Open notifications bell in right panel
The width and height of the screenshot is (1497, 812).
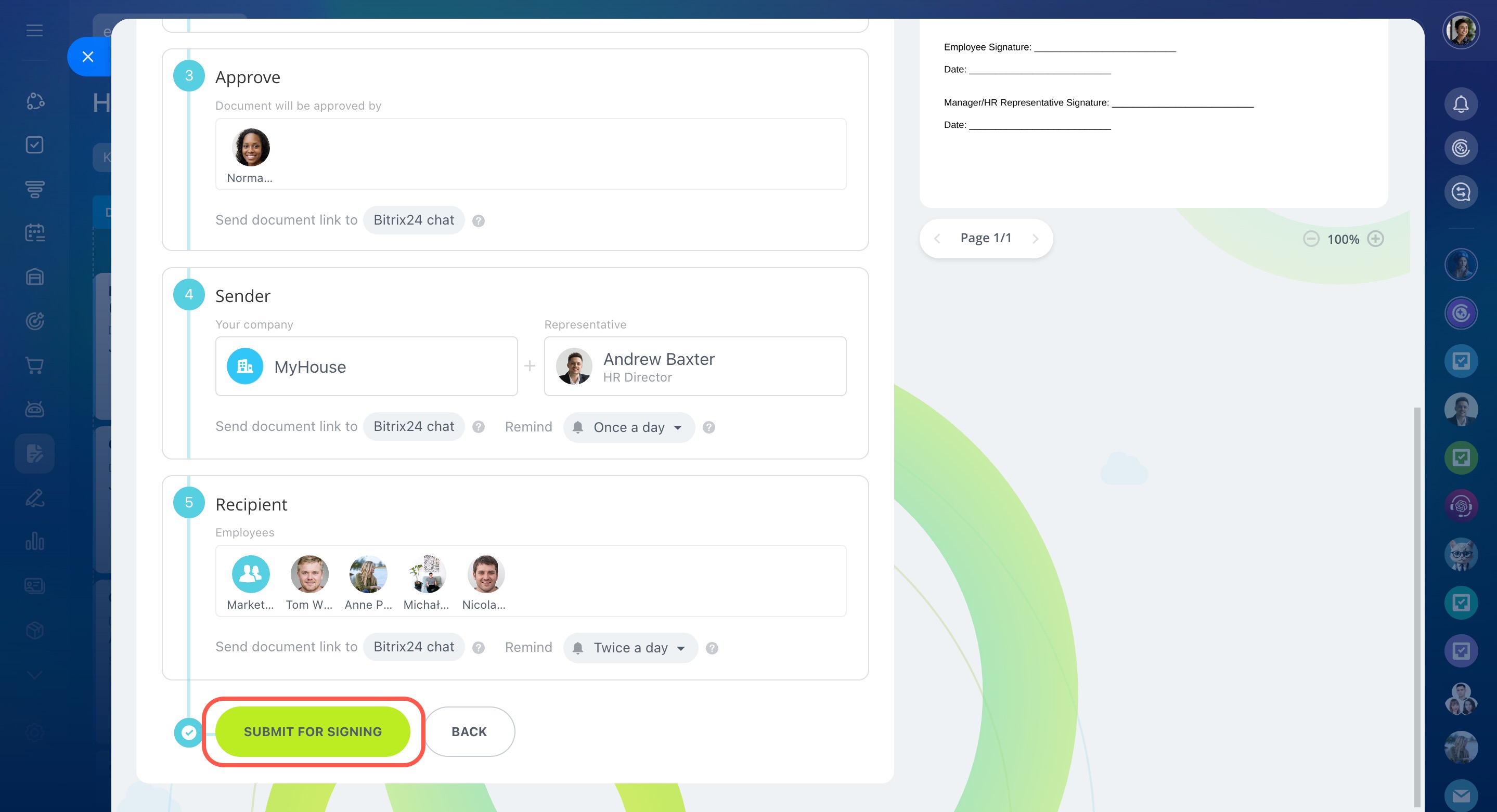click(1461, 104)
